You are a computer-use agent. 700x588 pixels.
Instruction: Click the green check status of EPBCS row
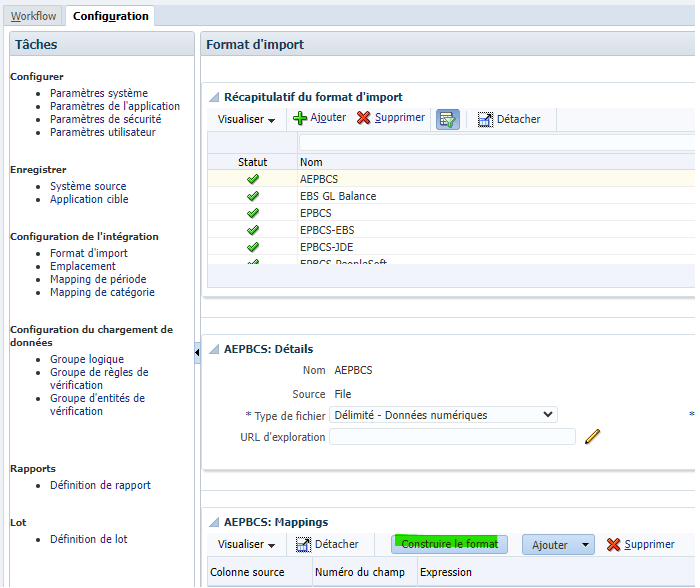pos(253,213)
